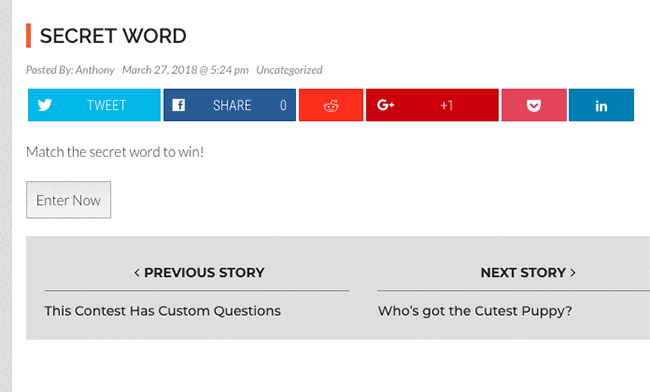Go to NEXT STORY heading
Image resolution: width=650 pixels, height=392 pixels.
point(523,273)
